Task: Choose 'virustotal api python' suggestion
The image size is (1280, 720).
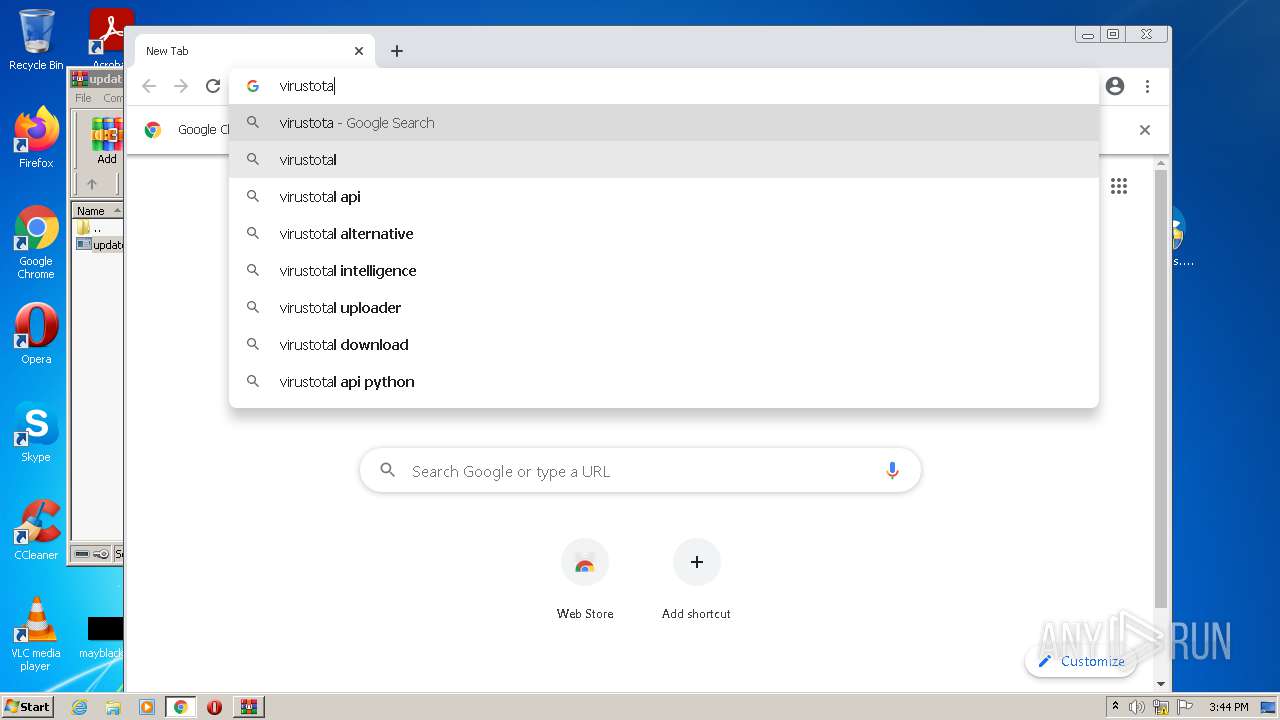Action: 664,382
